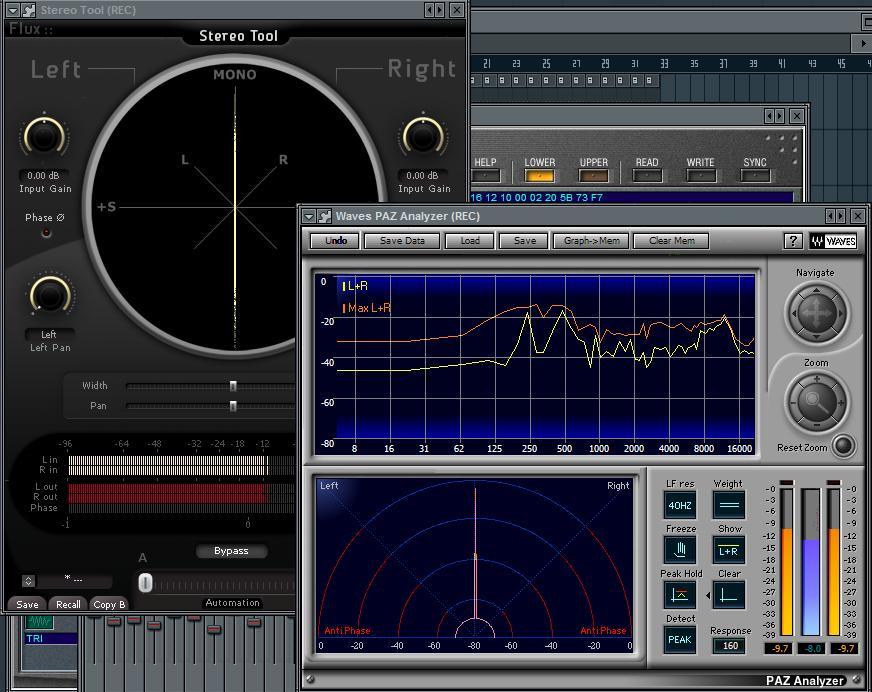The height and width of the screenshot is (692, 872).
Task: Click the Weight curve icon button
Action: point(729,505)
